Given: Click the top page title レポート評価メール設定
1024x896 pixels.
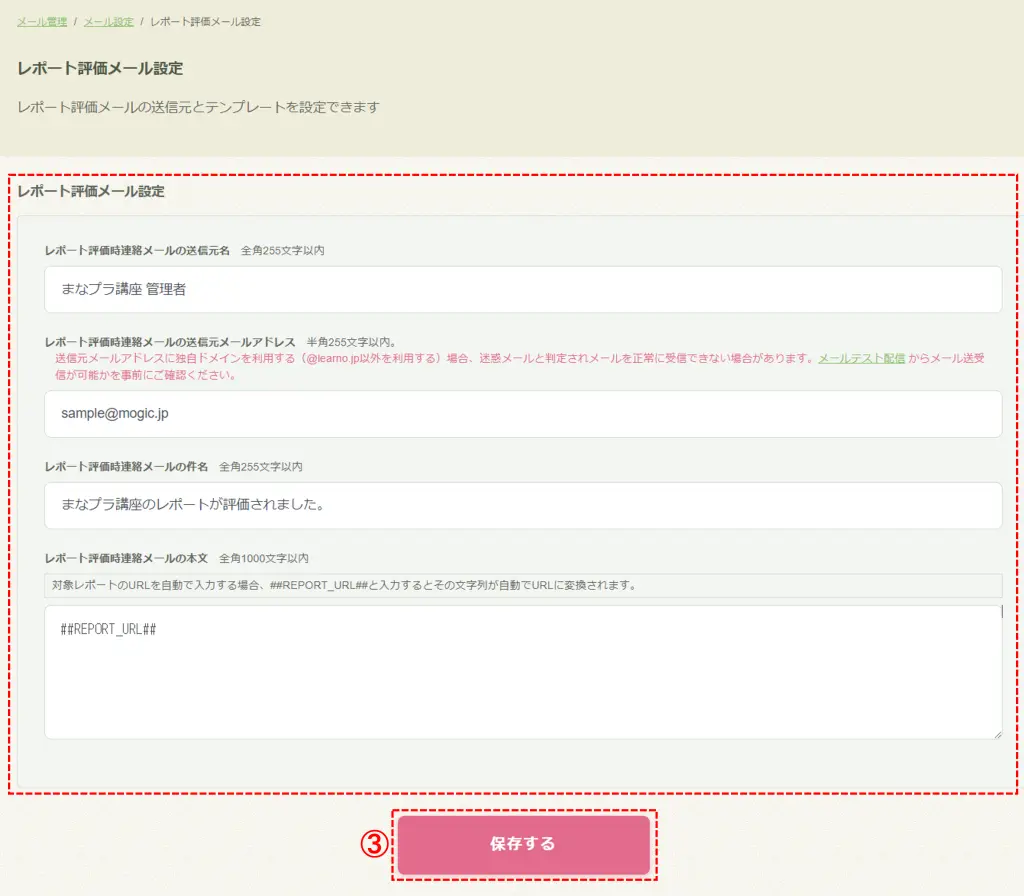Looking at the screenshot, I should click(x=100, y=69).
